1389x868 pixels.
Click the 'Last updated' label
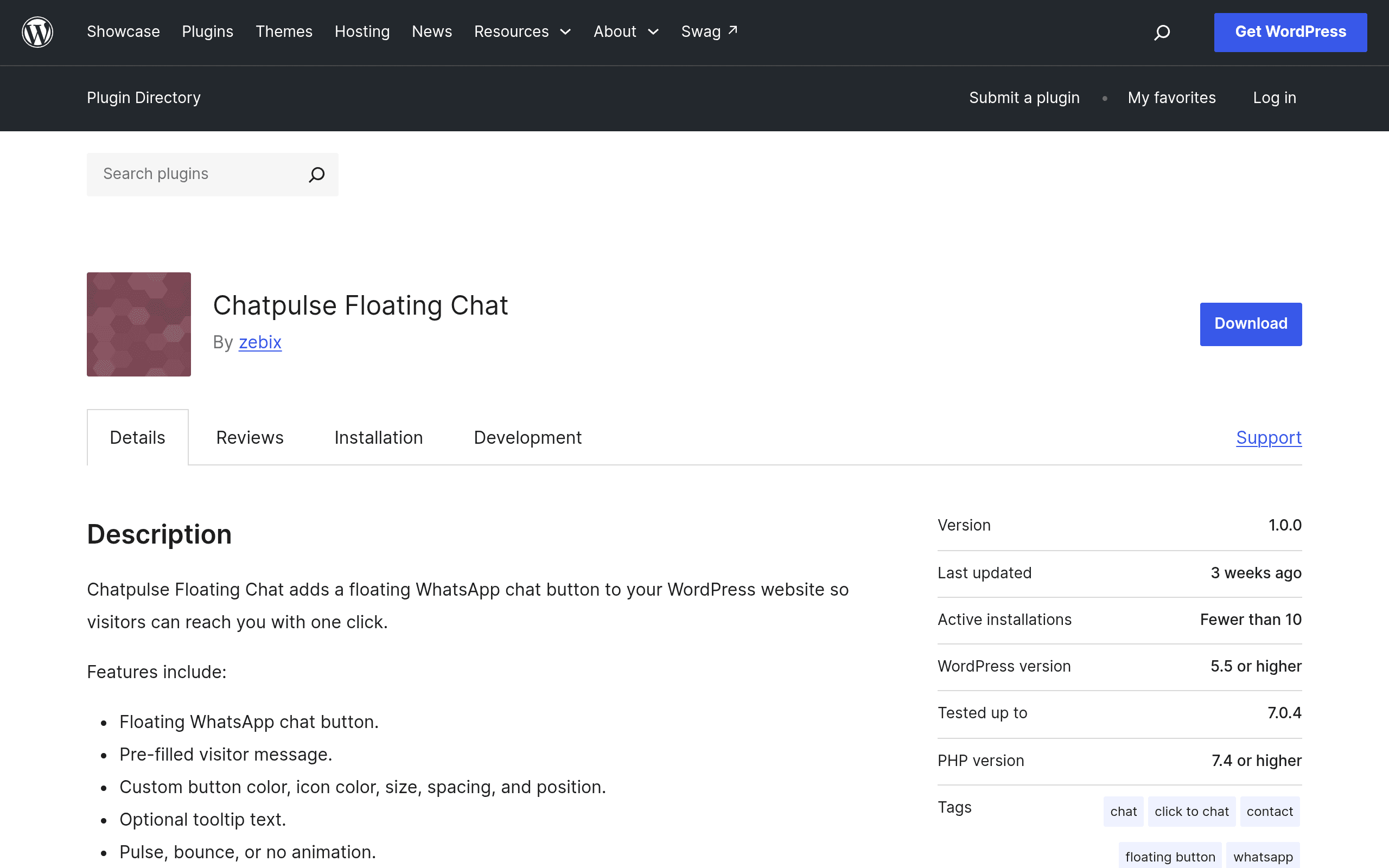(984, 573)
